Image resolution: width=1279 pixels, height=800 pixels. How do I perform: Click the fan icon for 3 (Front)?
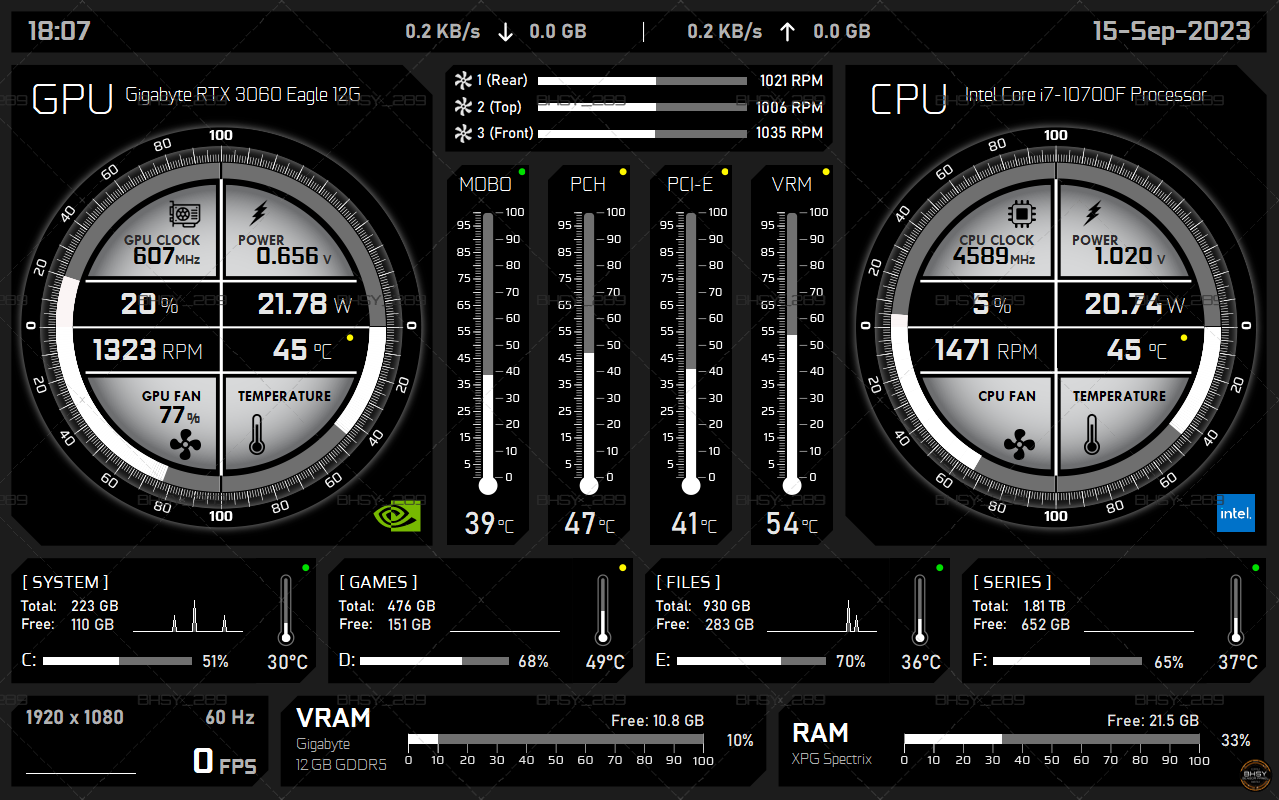pyautogui.click(x=463, y=132)
